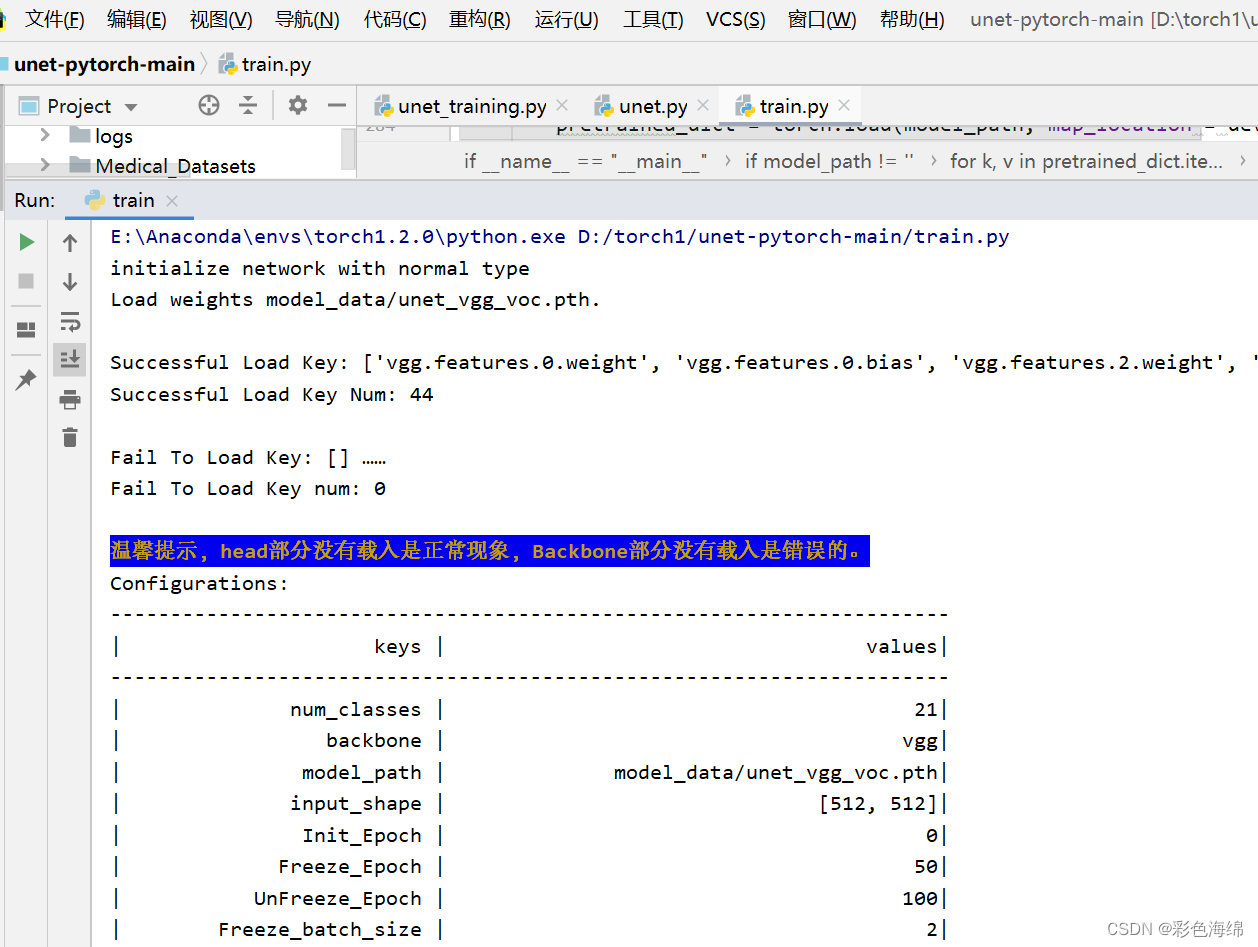Open the 运行(U) menu
The width and height of the screenshot is (1258, 947).
(x=565, y=19)
